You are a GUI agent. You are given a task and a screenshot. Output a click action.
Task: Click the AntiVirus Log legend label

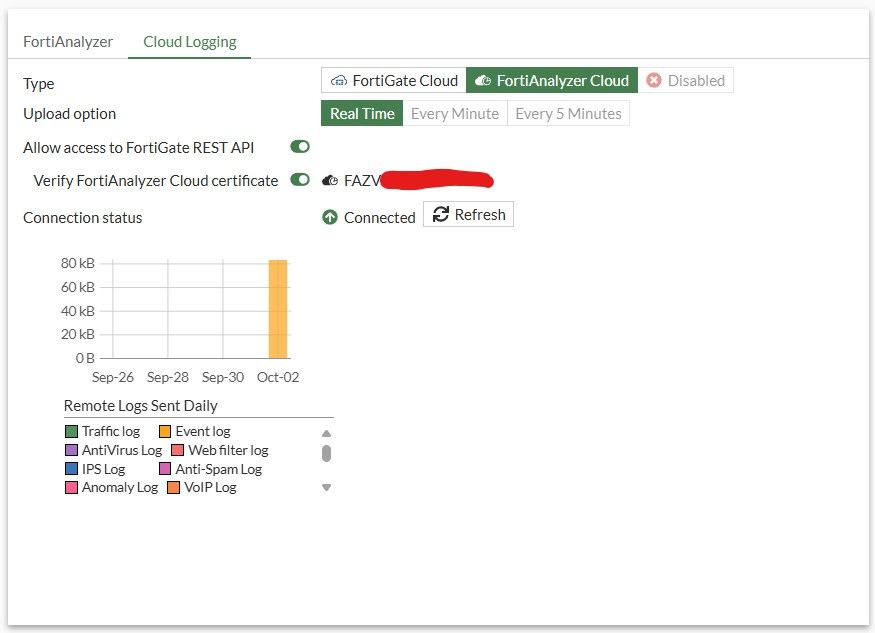click(x=122, y=450)
